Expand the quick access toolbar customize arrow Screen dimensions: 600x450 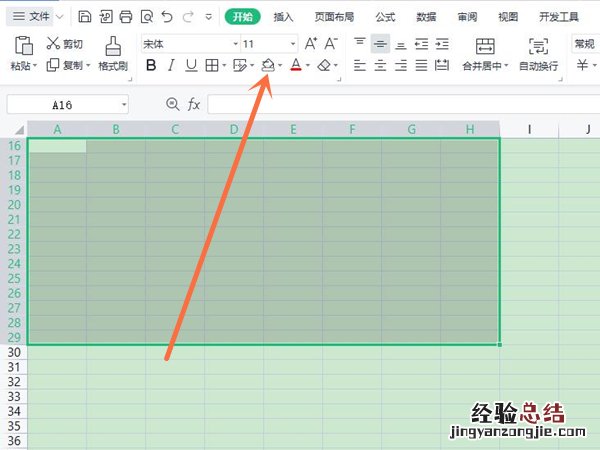[x=209, y=17]
